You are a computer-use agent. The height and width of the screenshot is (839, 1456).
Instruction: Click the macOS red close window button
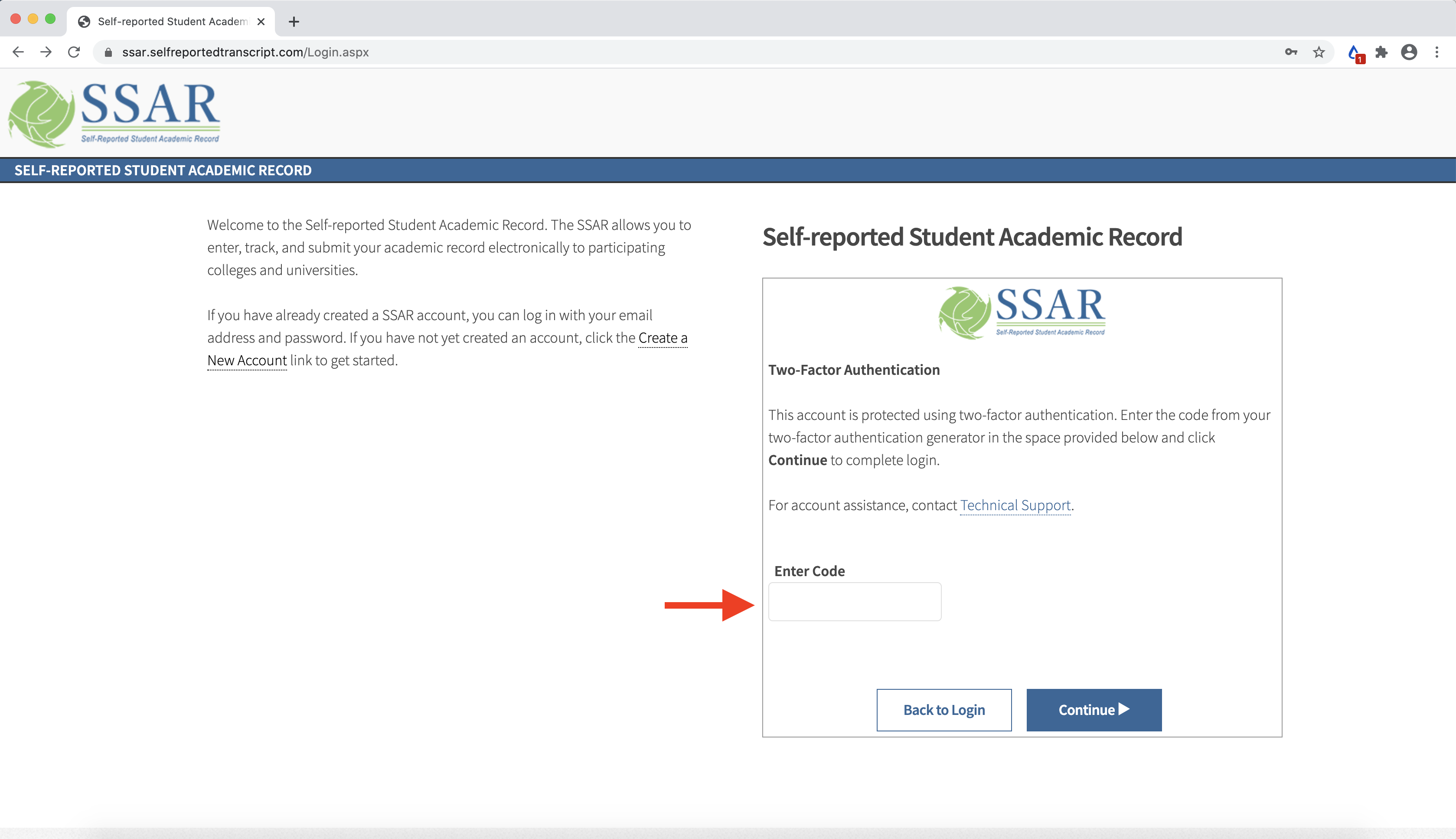pos(16,19)
